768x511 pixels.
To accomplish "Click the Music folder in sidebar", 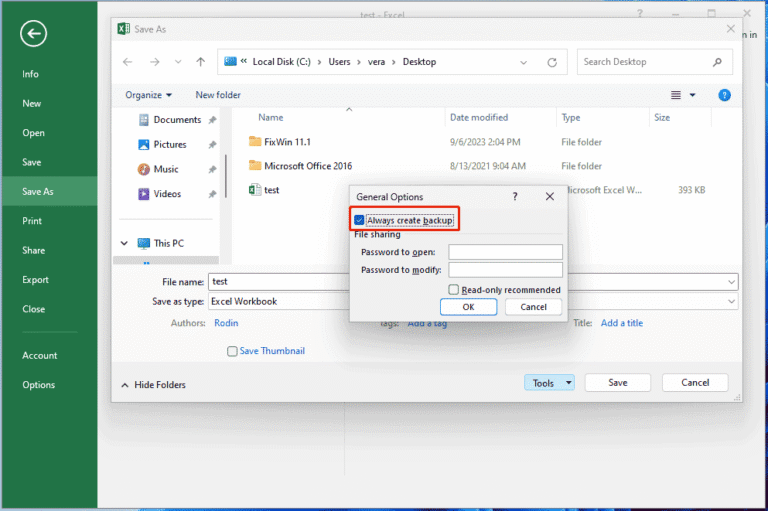I will [x=165, y=169].
